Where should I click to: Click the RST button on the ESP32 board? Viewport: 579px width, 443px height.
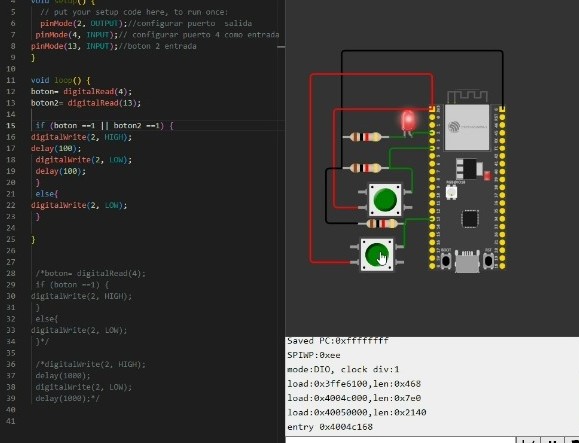(x=489, y=261)
